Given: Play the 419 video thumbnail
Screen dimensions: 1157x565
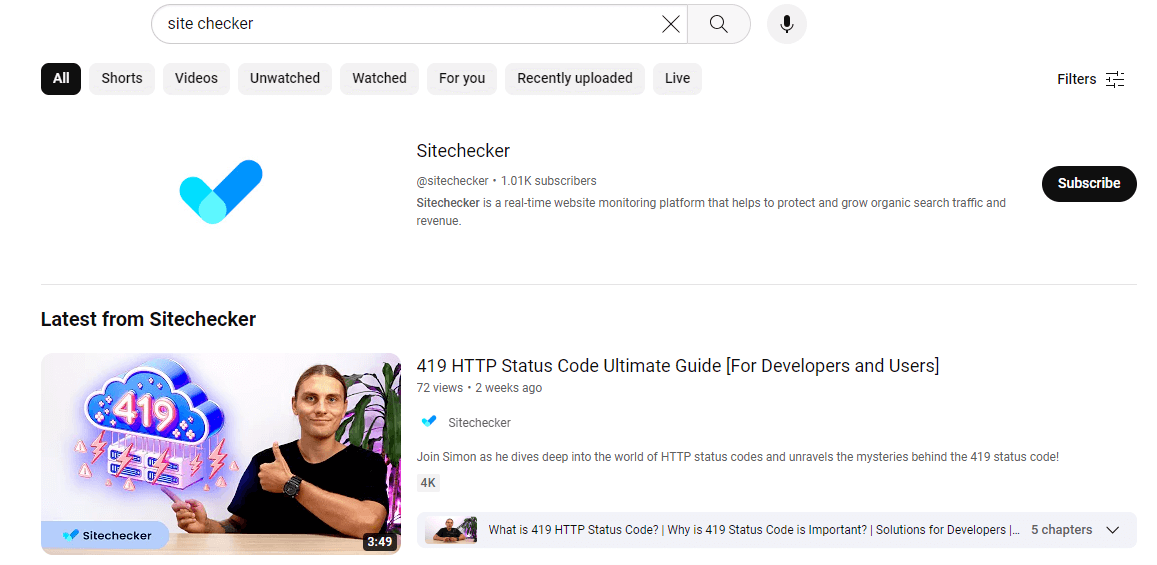Looking at the screenshot, I should pyautogui.click(x=221, y=454).
